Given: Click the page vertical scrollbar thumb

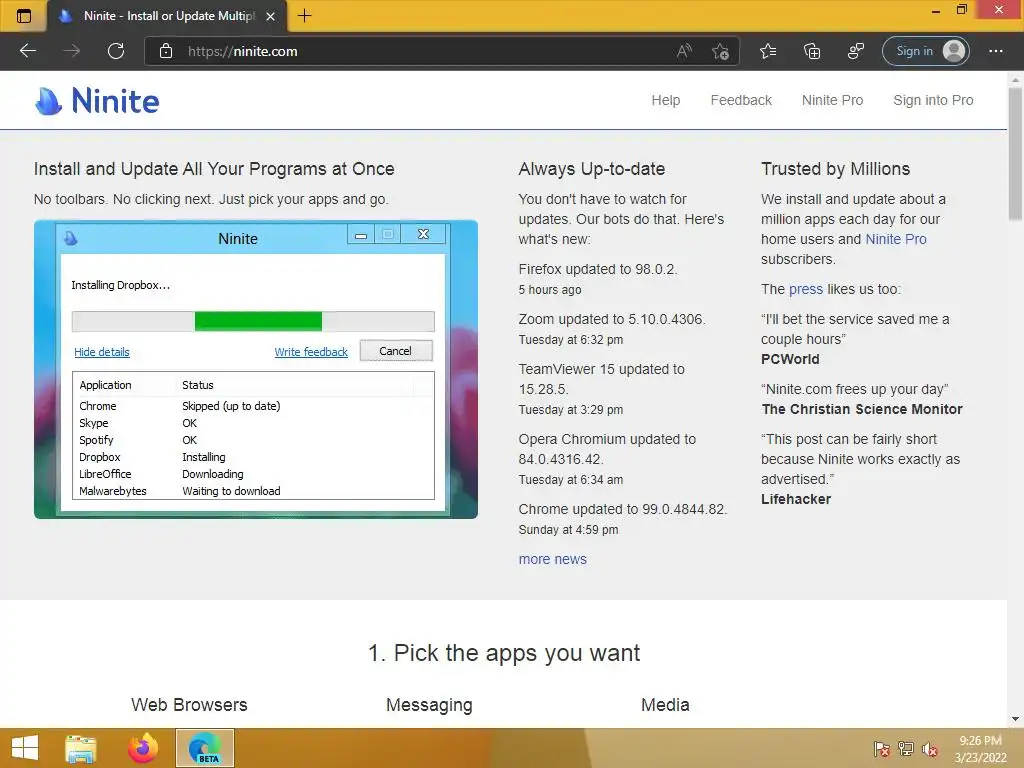Looking at the screenshot, I should coord(1016,153).
